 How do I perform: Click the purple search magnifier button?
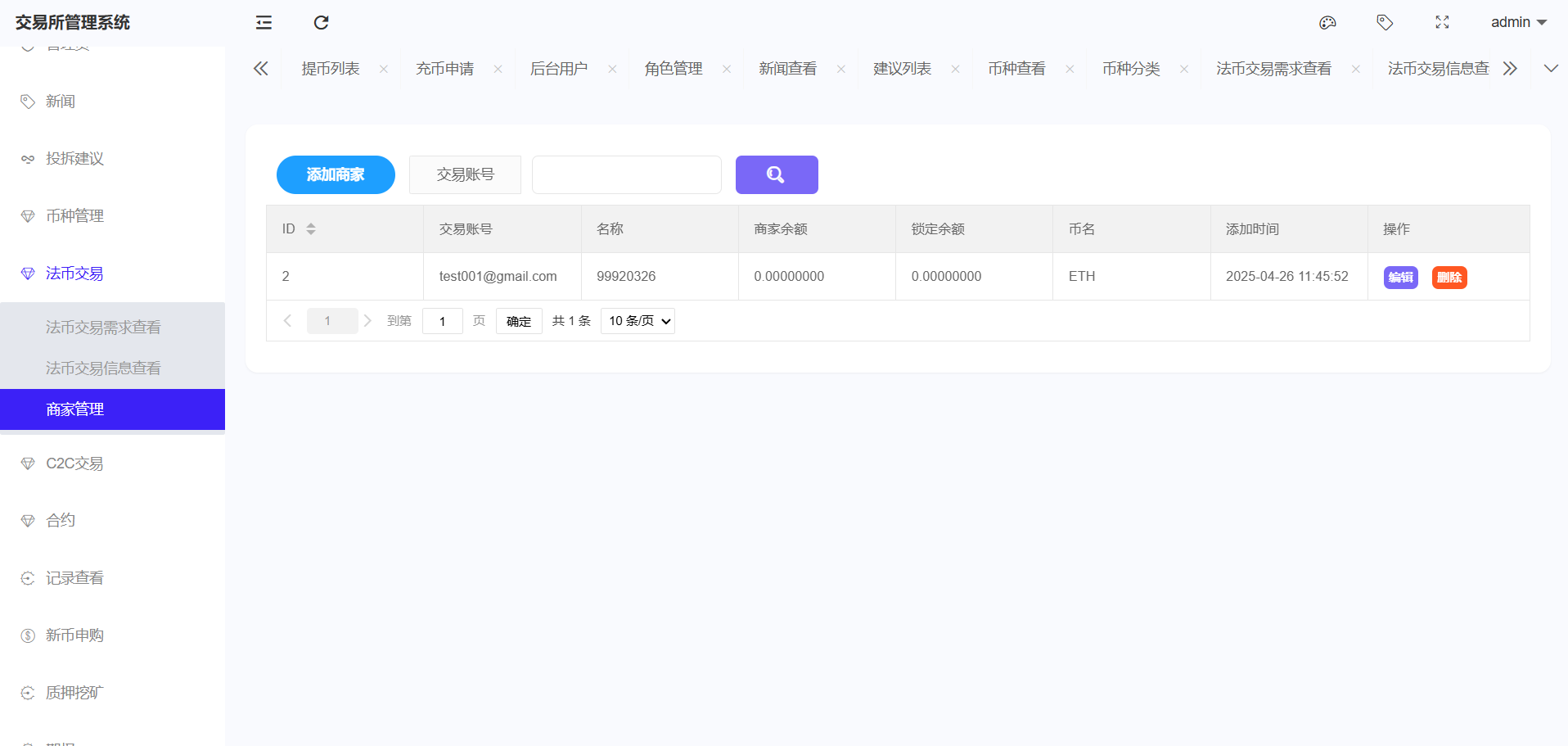[776, 174]
